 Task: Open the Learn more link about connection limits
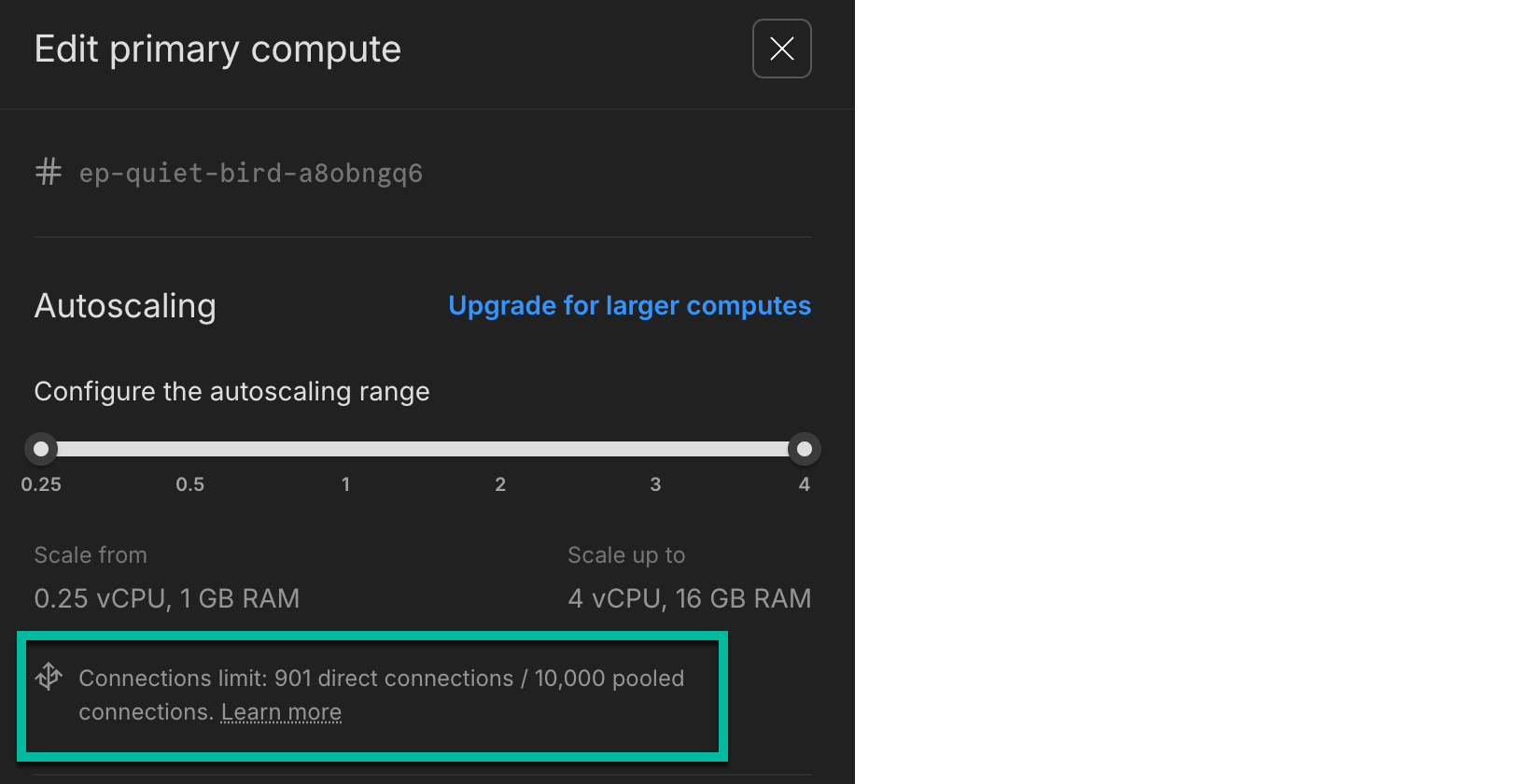(281, 711)
